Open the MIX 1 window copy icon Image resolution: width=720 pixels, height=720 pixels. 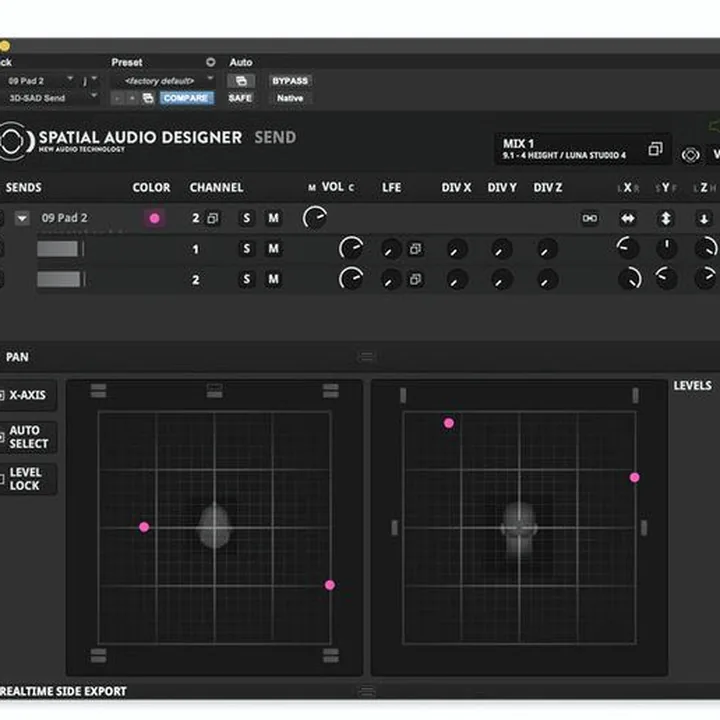pyautogui.click(x=655, y=149)
